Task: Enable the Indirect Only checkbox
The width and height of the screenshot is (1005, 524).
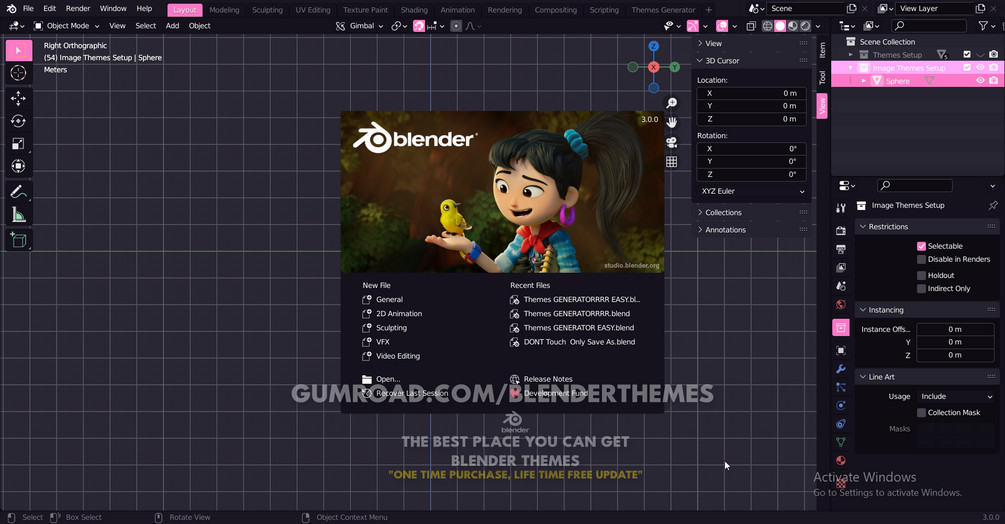Action: click(921, 289)
